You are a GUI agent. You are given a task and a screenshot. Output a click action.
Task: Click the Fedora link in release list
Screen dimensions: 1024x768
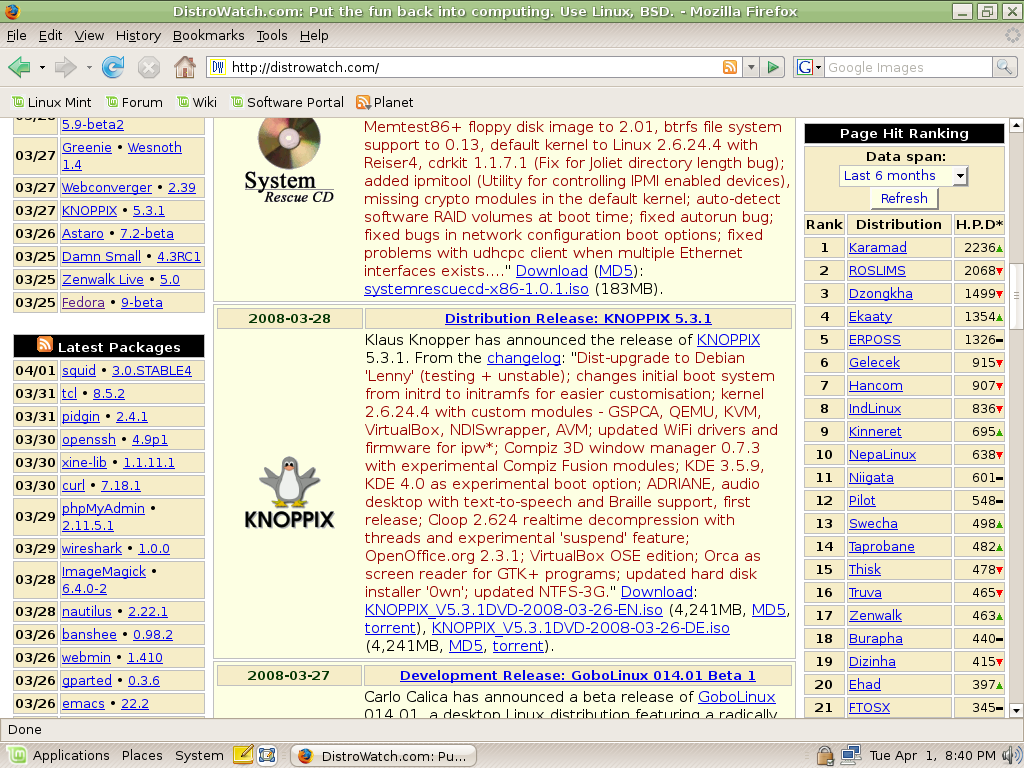84,302
